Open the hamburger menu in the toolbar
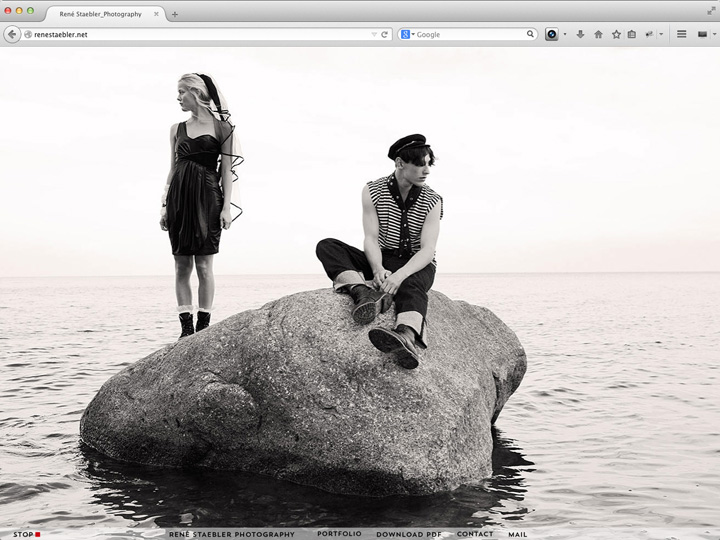 (x=681, y=34)
